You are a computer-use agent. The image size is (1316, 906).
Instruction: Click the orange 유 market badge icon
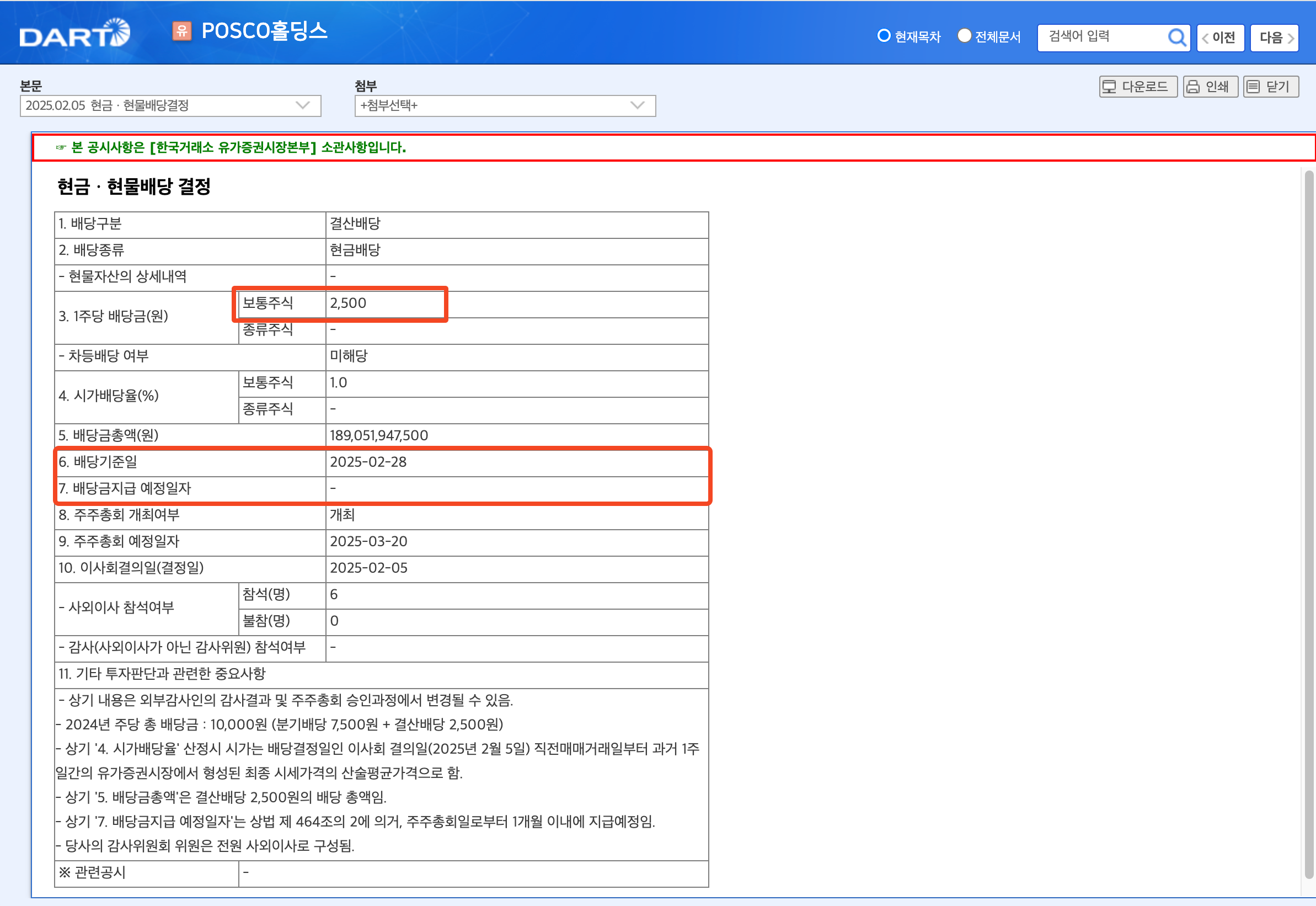pyautogui.click(x=183, y=33)
